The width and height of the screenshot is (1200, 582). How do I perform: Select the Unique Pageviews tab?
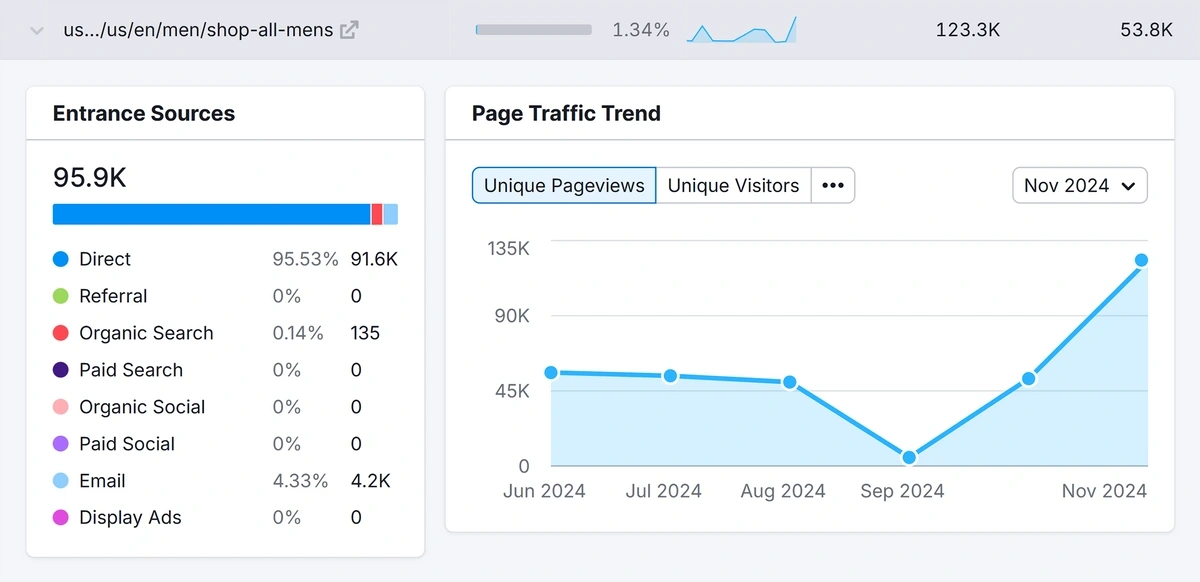pyautogui.click(x=563, y=185)
